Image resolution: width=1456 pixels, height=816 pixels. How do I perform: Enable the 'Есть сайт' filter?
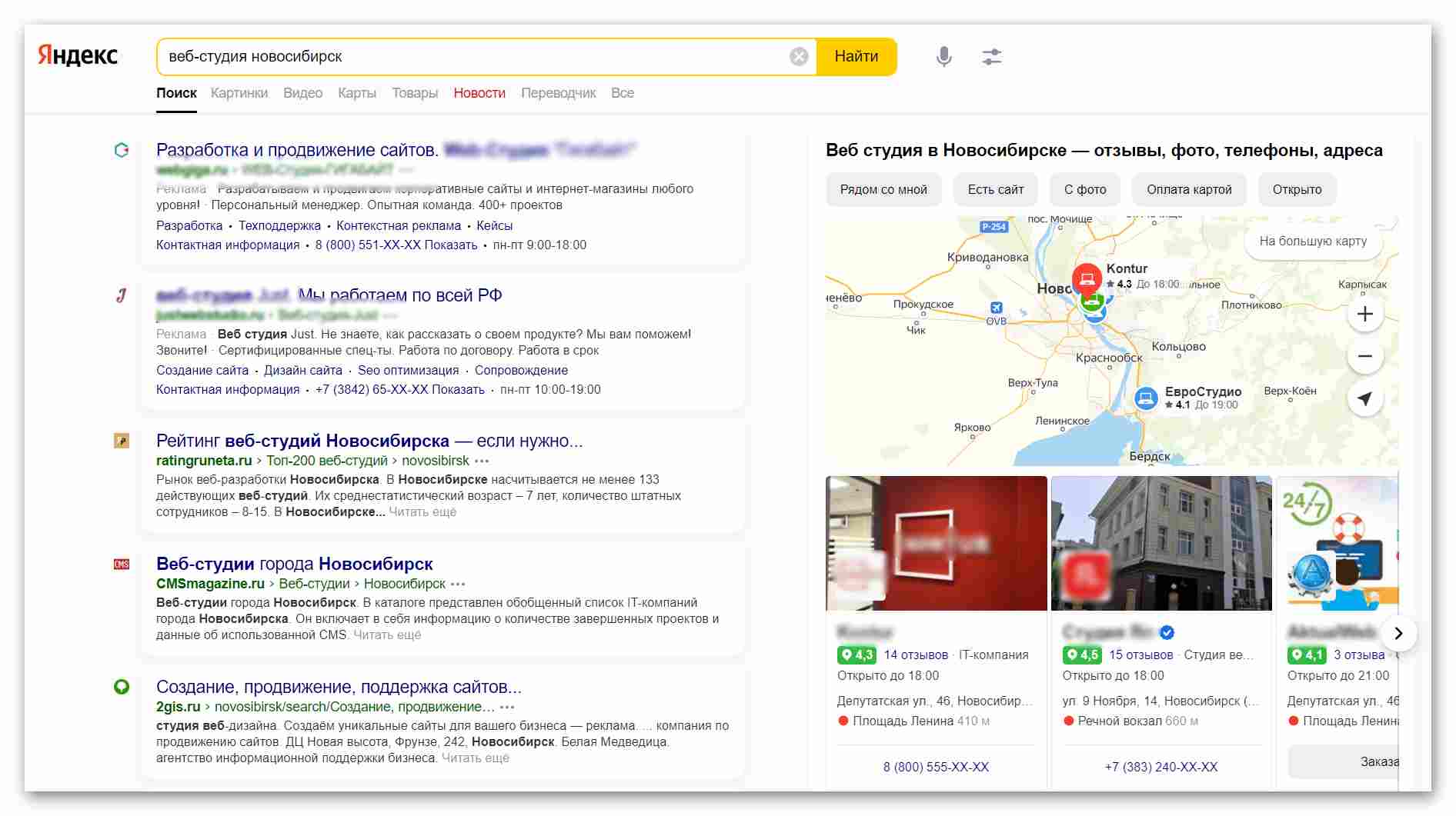tap(996, 189)
